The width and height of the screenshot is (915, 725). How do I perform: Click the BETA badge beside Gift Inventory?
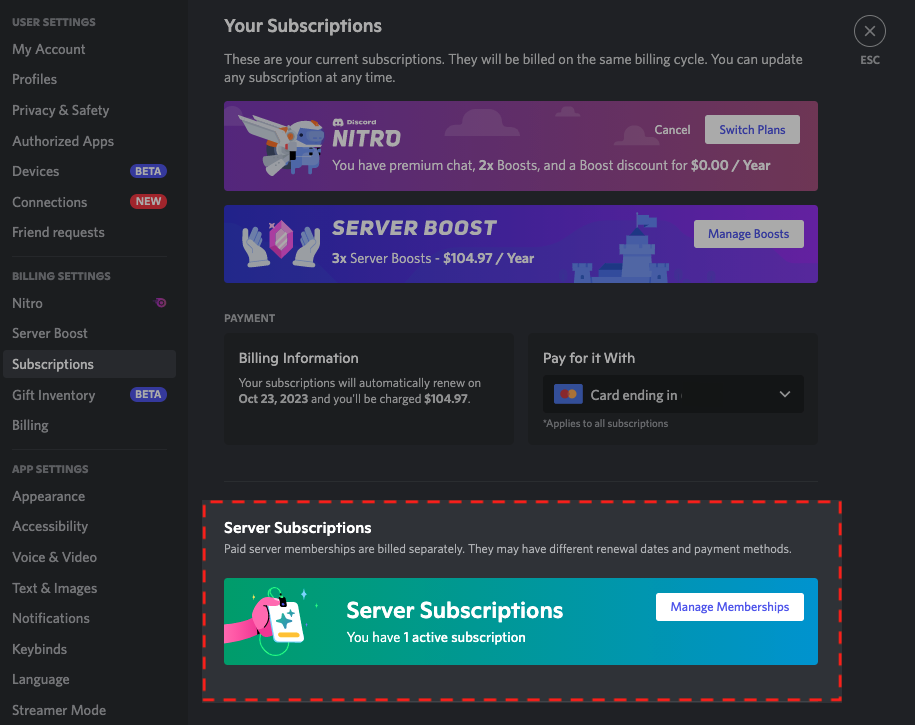(148, 395)
